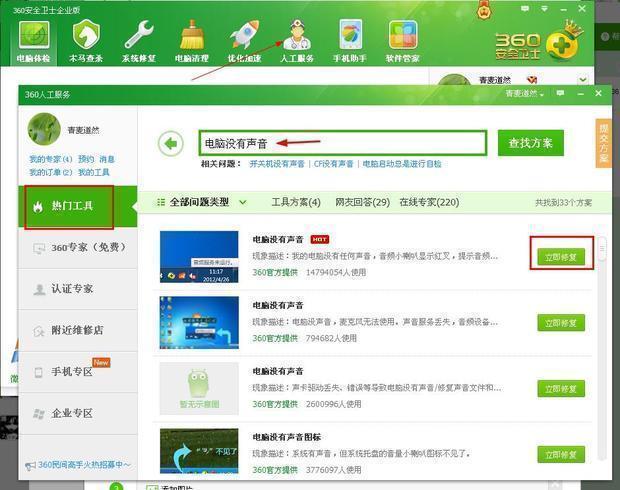The image size is (620, 490).
Task: Open related question CF没有声音
Action: (333, 164)
